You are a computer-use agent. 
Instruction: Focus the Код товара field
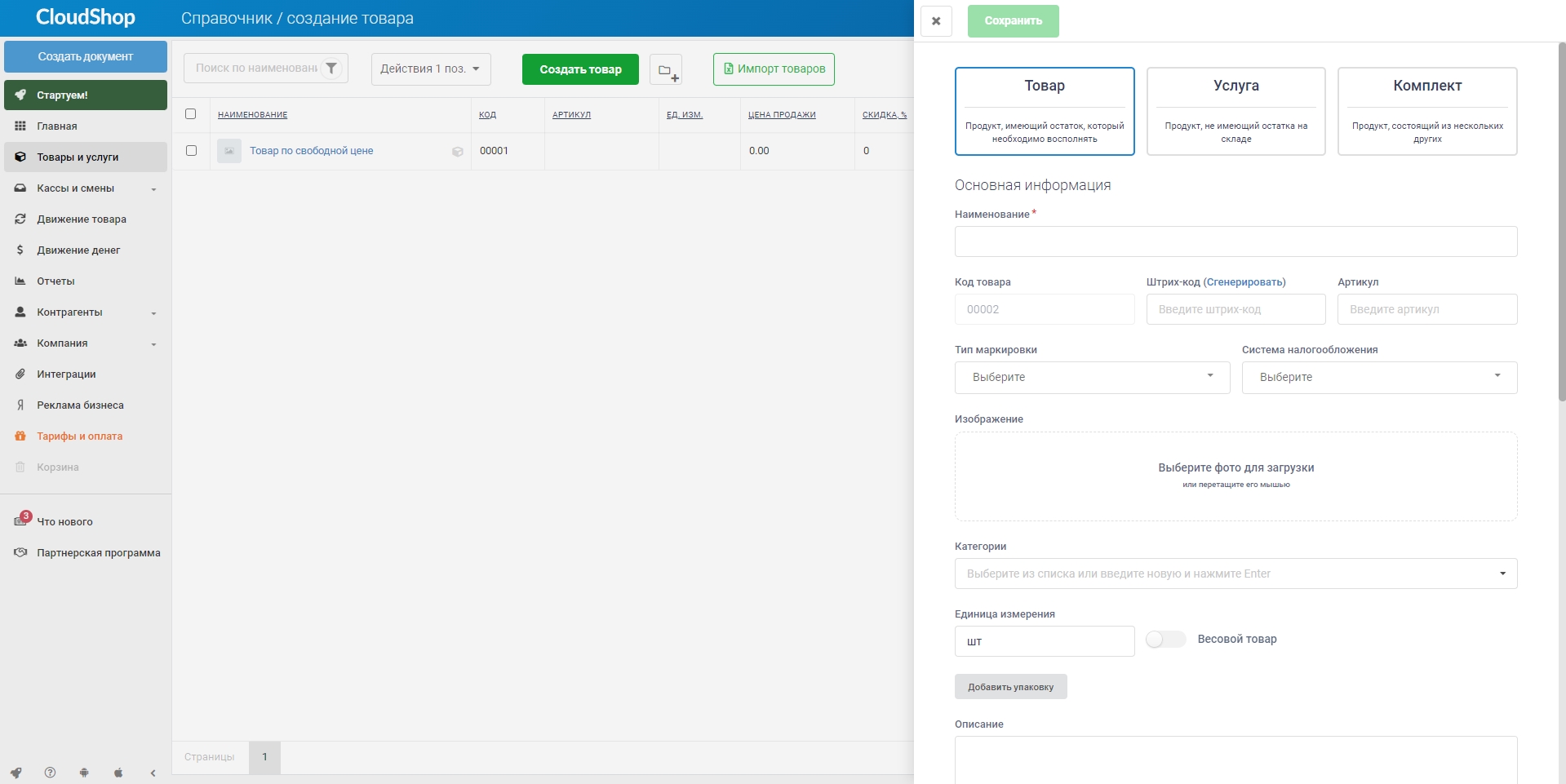1045,309
